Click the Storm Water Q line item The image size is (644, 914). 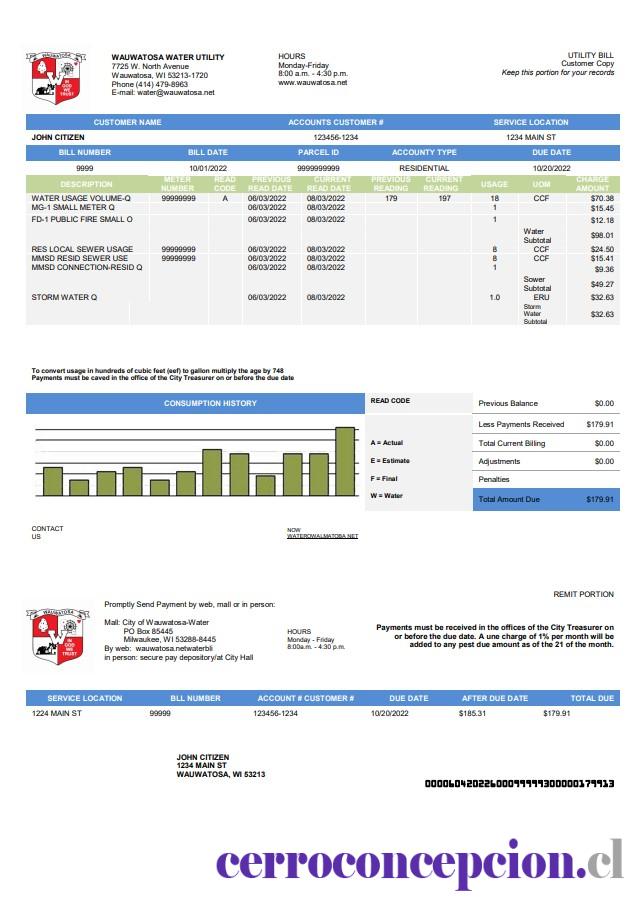point(64,297)
